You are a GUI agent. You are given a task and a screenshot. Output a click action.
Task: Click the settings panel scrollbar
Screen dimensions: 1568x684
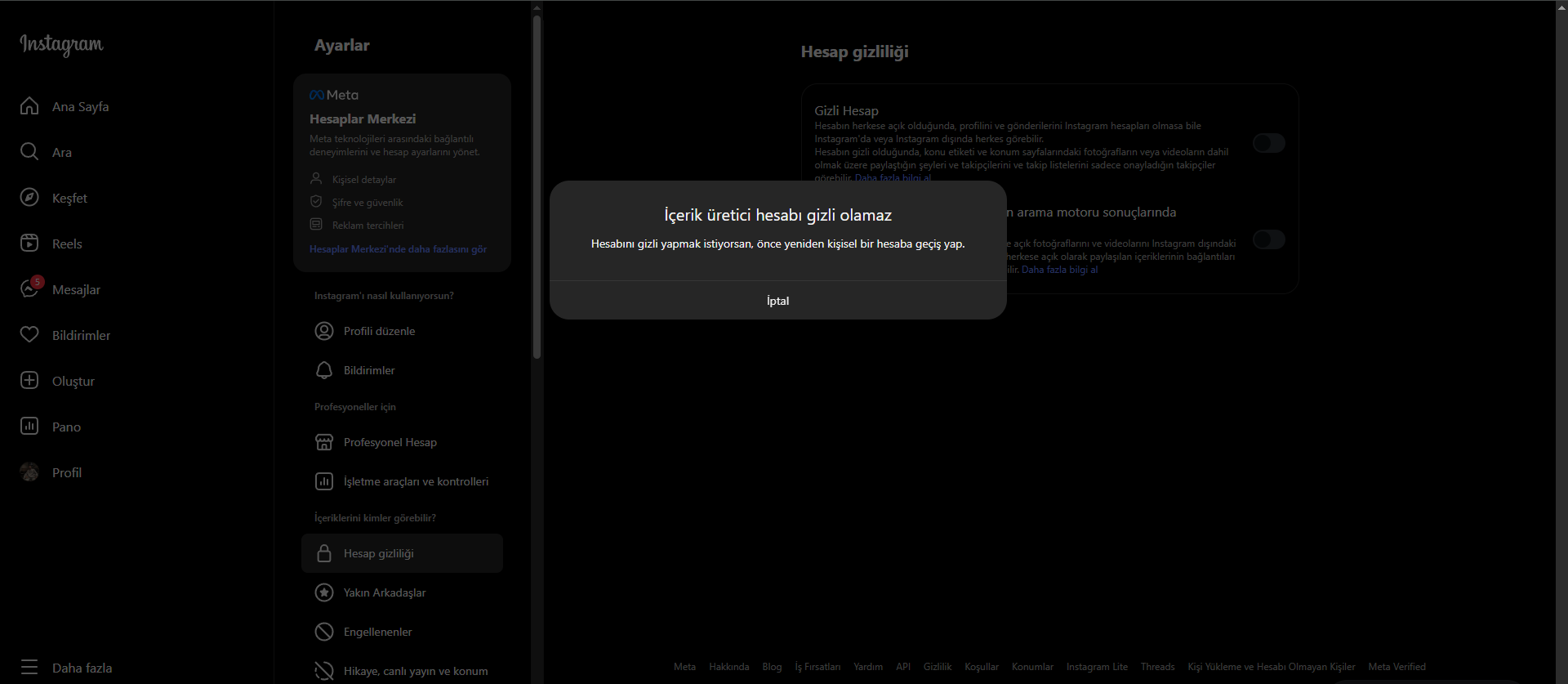click(537, 188)
